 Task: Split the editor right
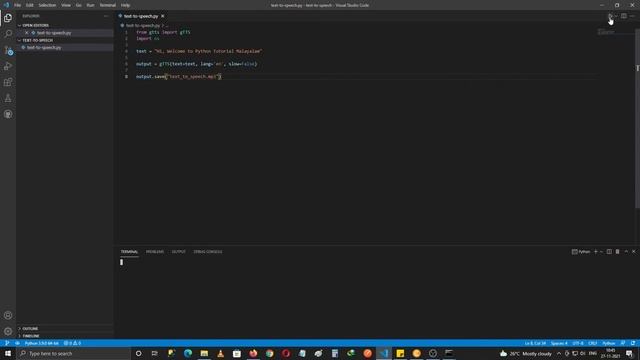624,16
